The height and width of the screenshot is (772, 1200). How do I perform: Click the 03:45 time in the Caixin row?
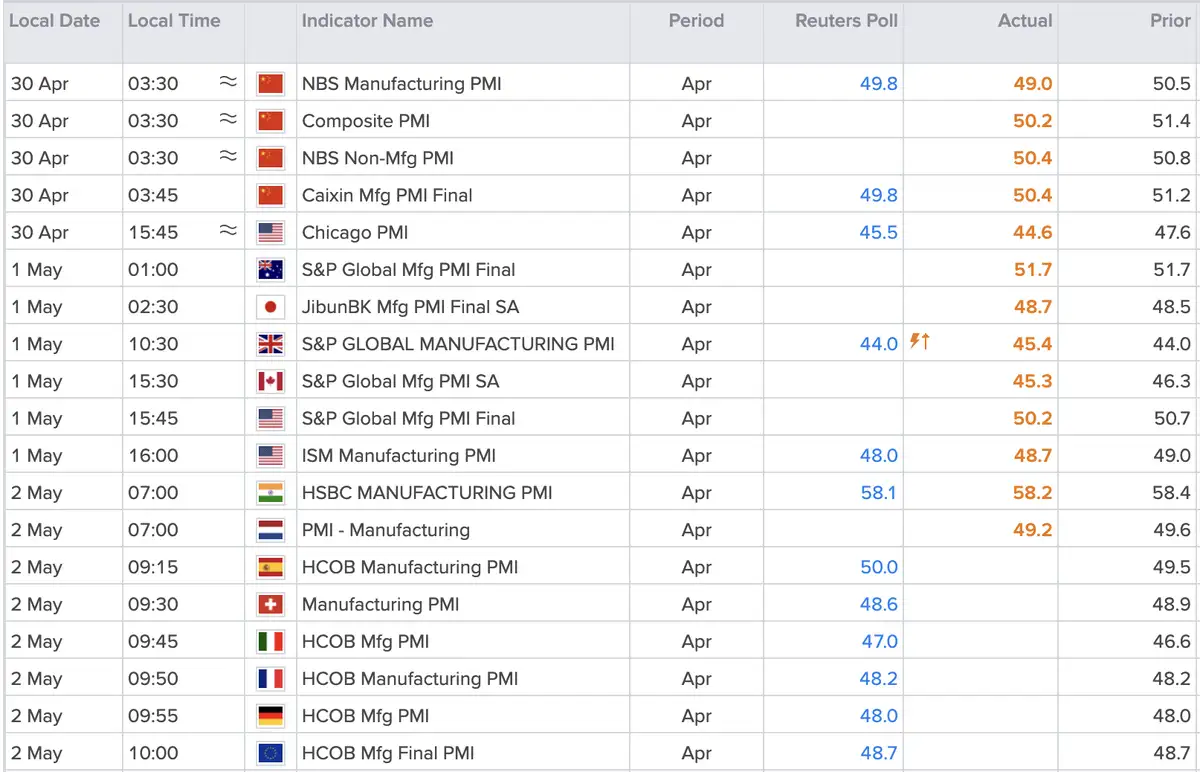tap(153, 195)
